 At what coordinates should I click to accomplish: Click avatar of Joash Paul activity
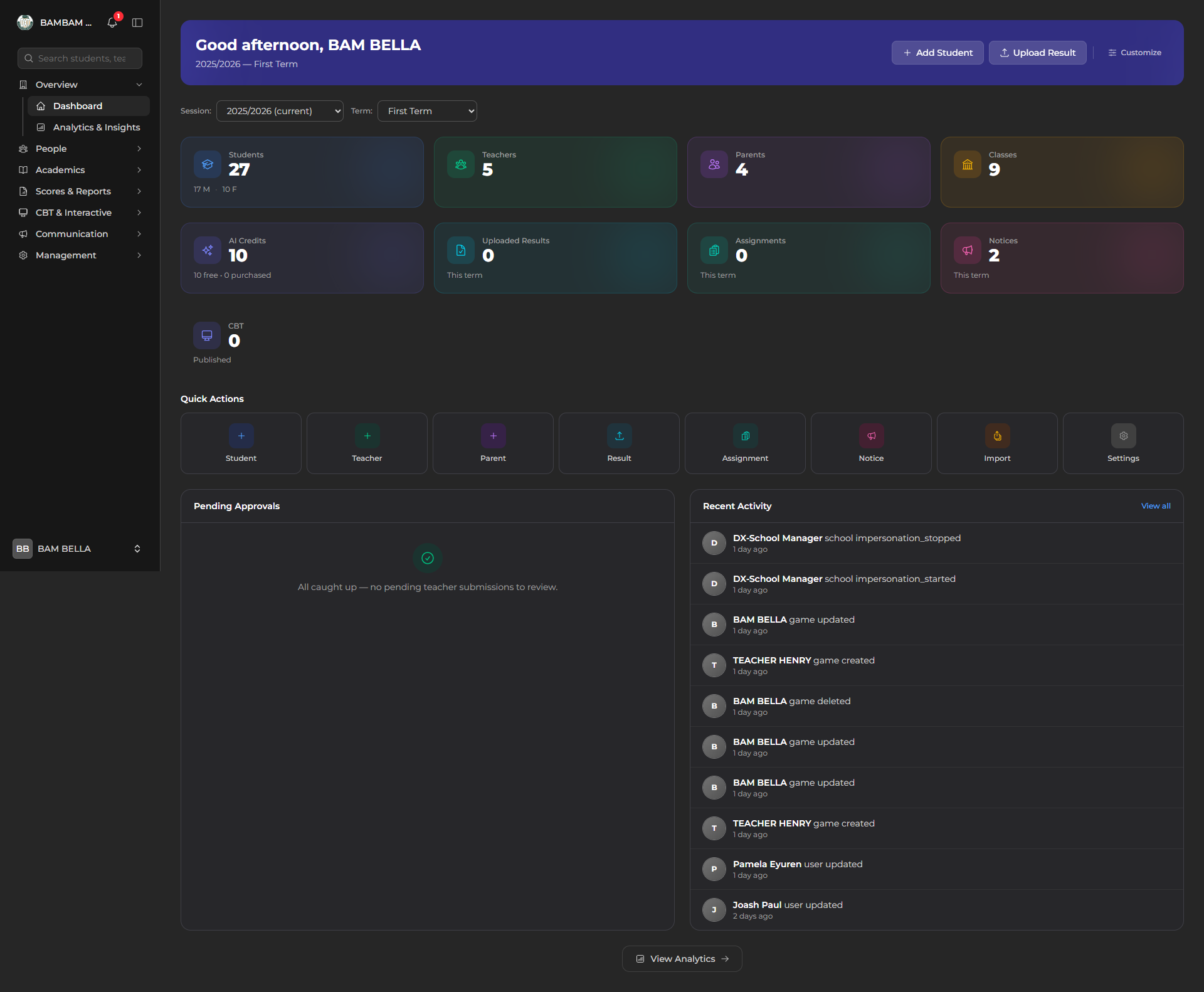[x=714, y=910]
